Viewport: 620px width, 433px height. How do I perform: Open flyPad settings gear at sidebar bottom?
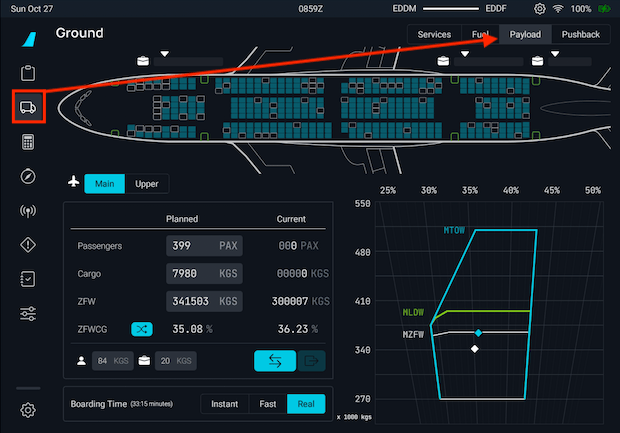coord(28,409)
